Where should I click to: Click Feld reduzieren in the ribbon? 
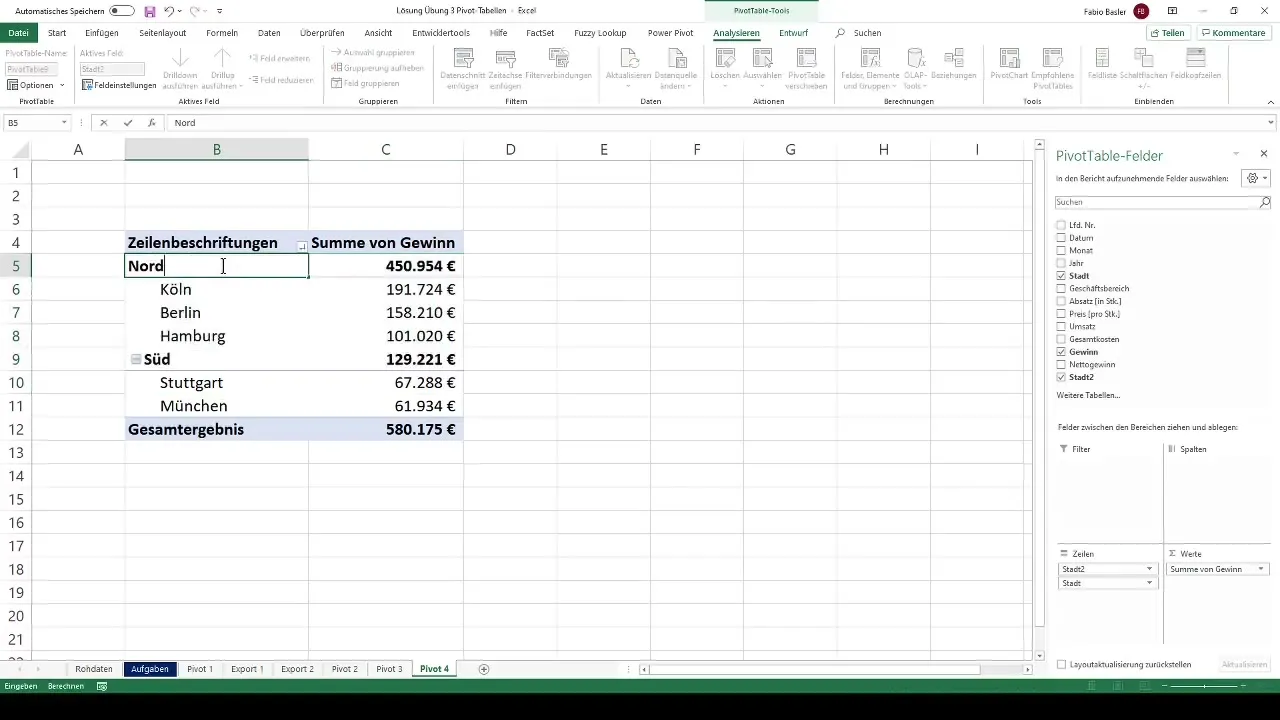[281, 80]
